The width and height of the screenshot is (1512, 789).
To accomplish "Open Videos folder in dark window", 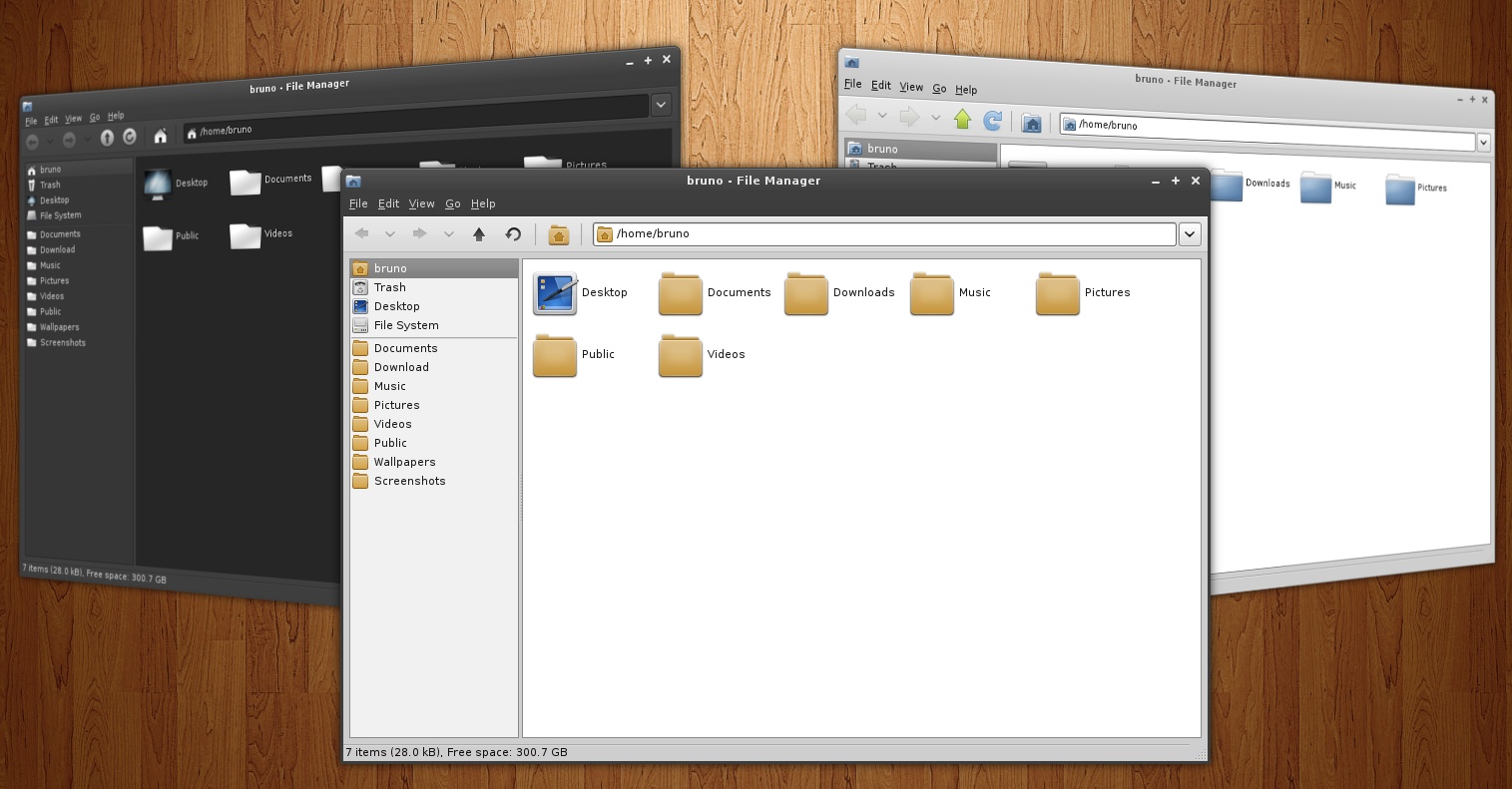I will pos(245,234).
